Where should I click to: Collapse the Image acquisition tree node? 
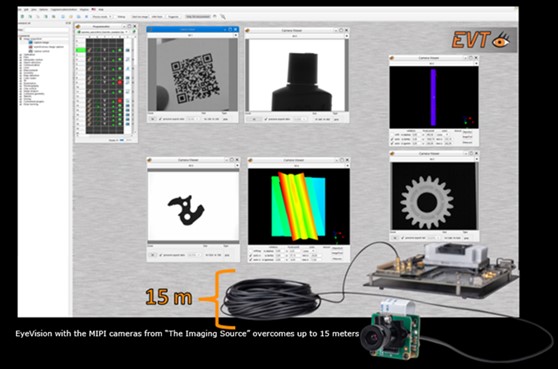coord(20,39)
